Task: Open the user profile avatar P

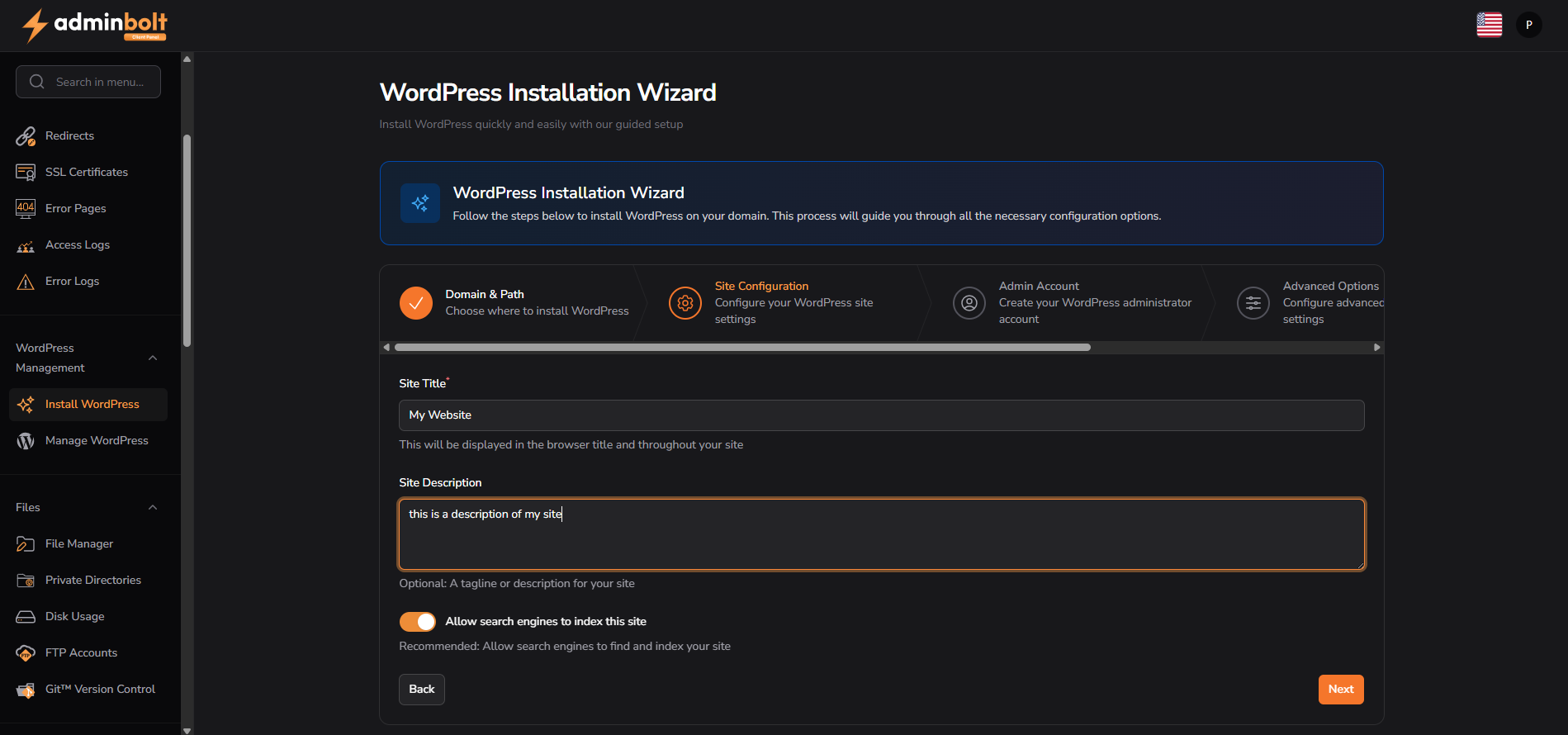Action: point(1529,25)
